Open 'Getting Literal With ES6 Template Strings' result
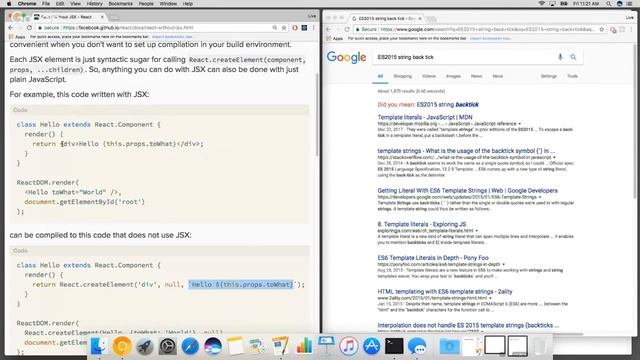640x360 pixels. click(x=467, y=191)
